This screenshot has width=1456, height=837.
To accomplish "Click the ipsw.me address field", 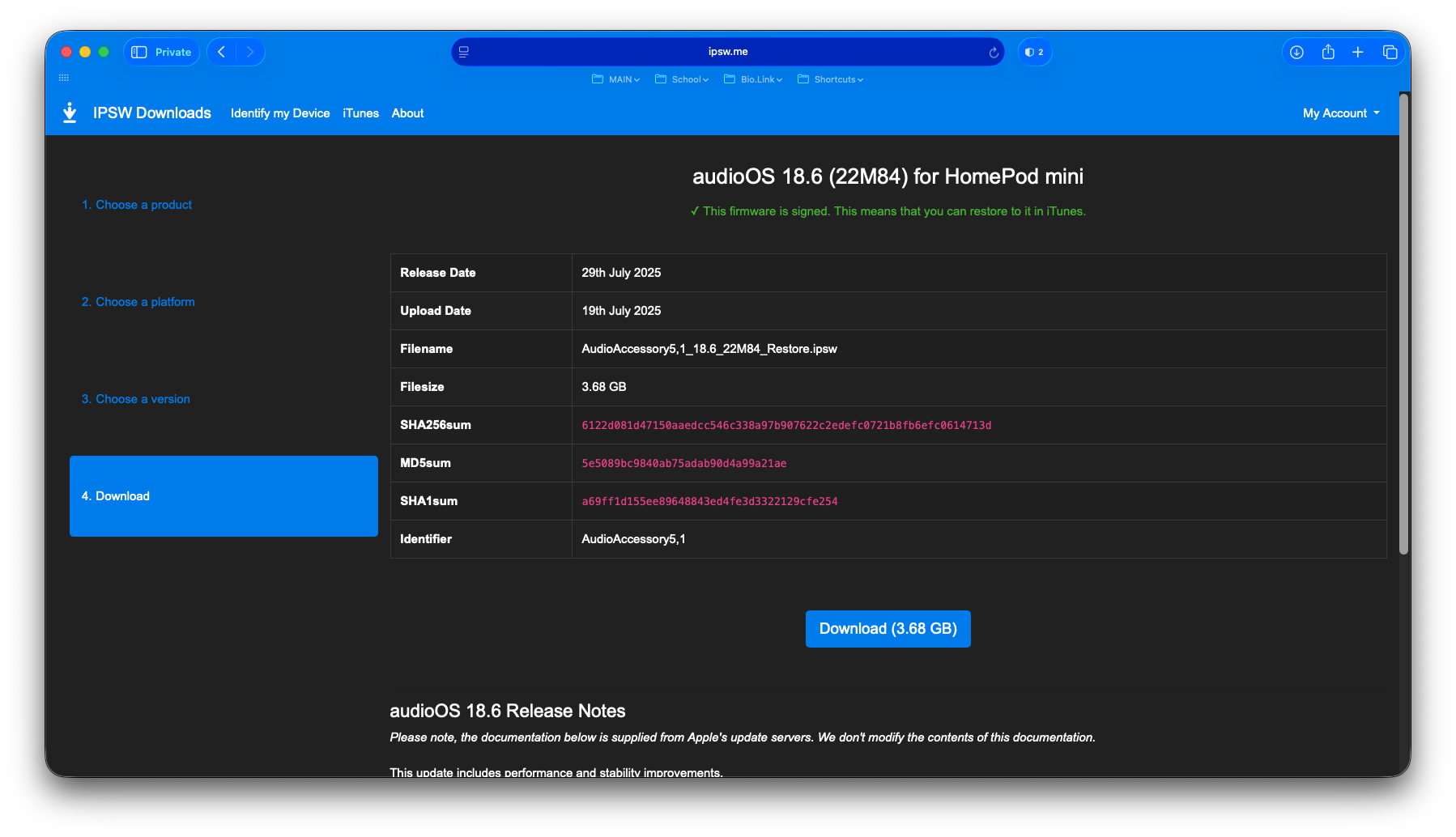I will [728, 52].
